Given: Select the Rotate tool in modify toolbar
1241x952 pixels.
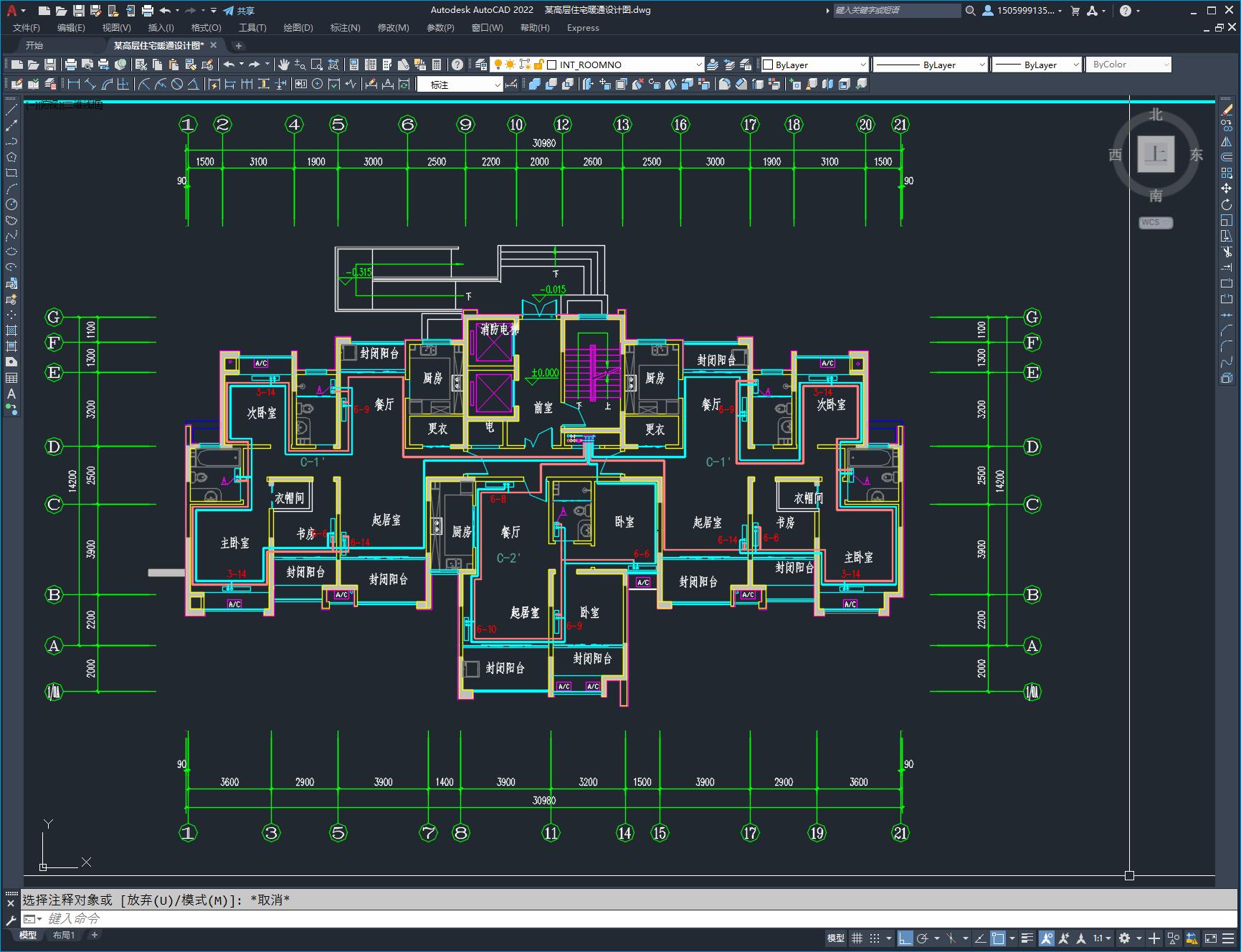Looking at the screenshot, I should point(1227,204).
